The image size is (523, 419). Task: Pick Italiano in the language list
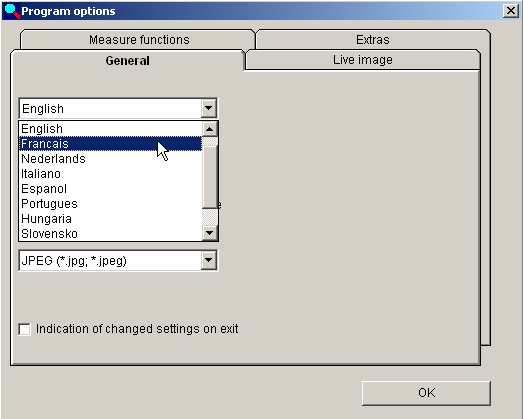coord(110,174)
